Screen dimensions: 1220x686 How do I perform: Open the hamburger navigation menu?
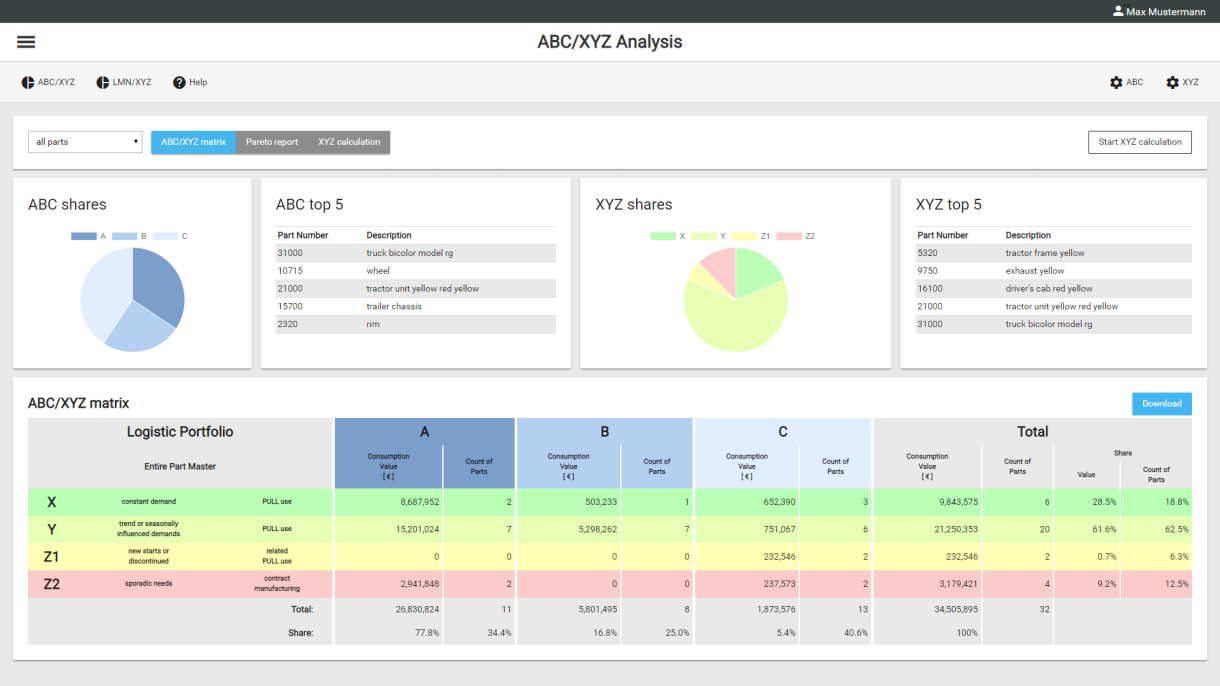point(26,42)
